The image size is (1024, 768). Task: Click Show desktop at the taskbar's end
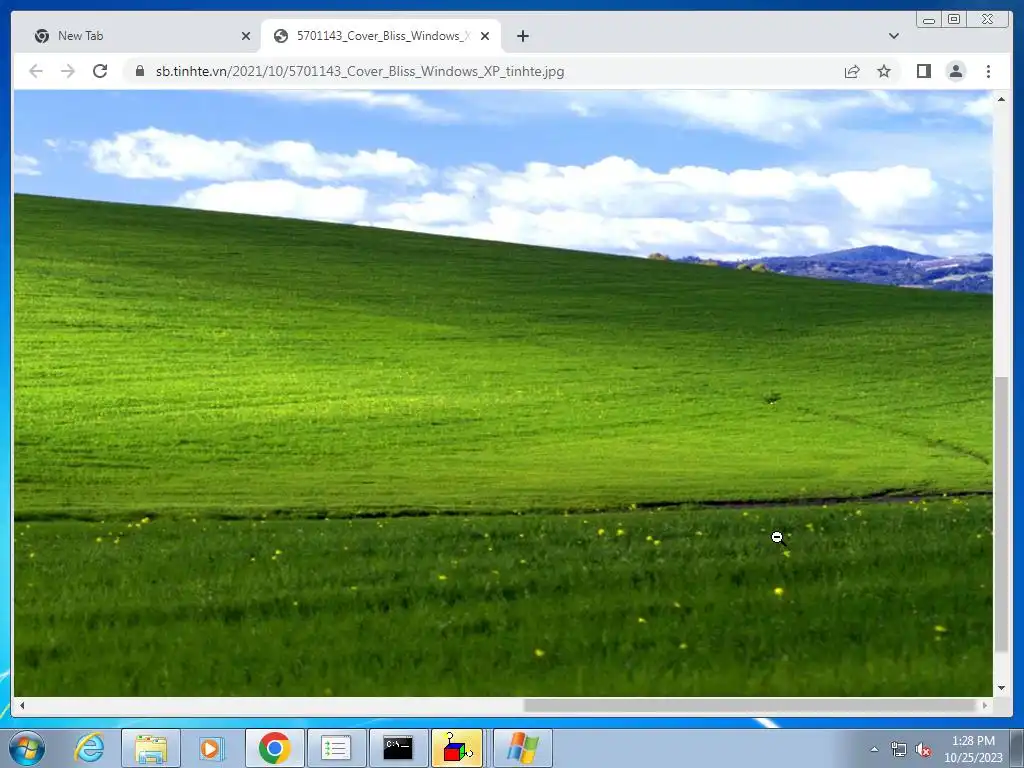coord(1017,748)
